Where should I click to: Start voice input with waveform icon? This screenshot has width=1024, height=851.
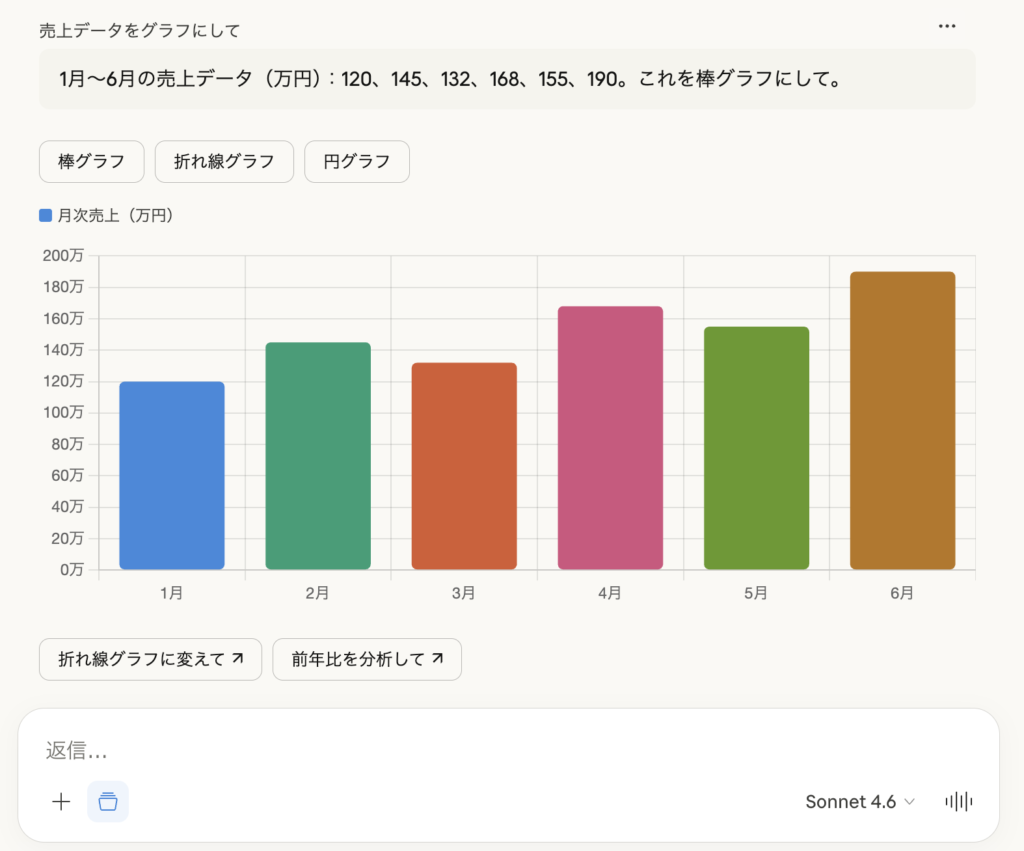[958, 801]
